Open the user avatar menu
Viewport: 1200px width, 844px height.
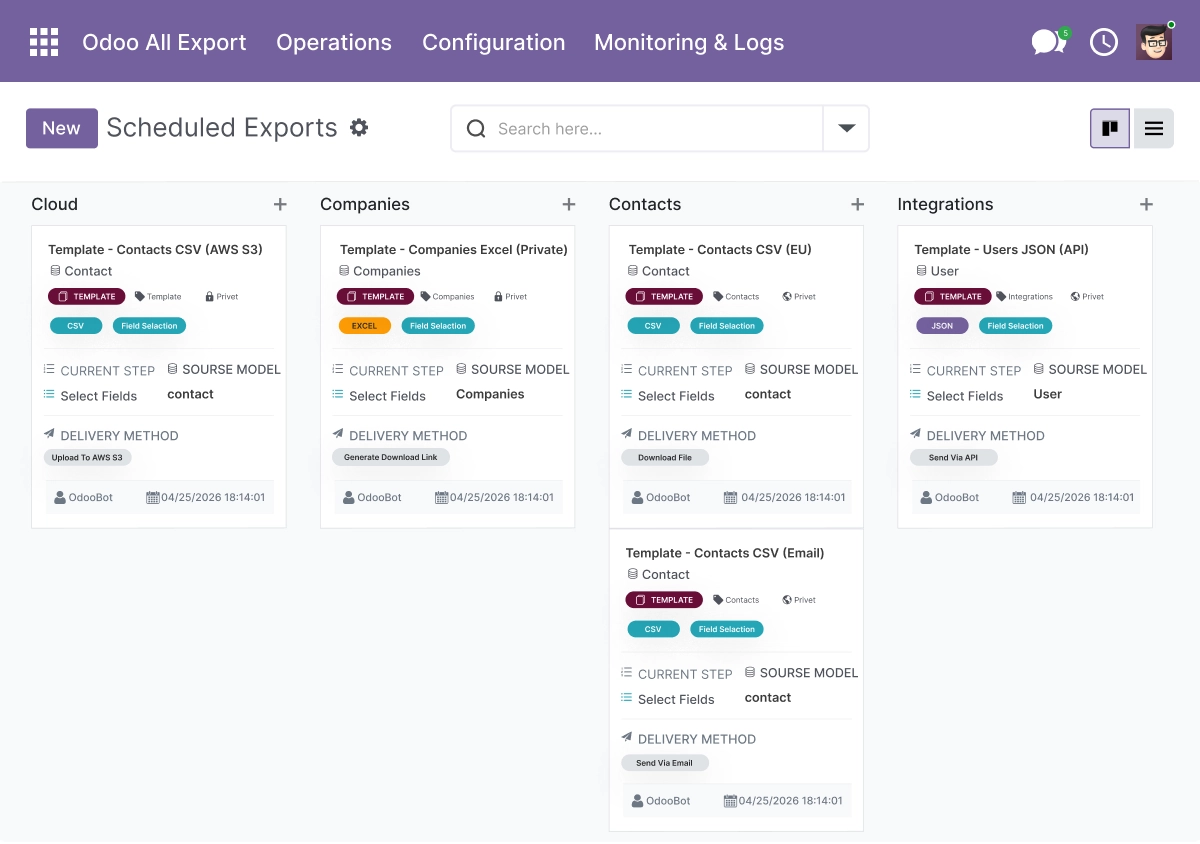(1154, 42)
